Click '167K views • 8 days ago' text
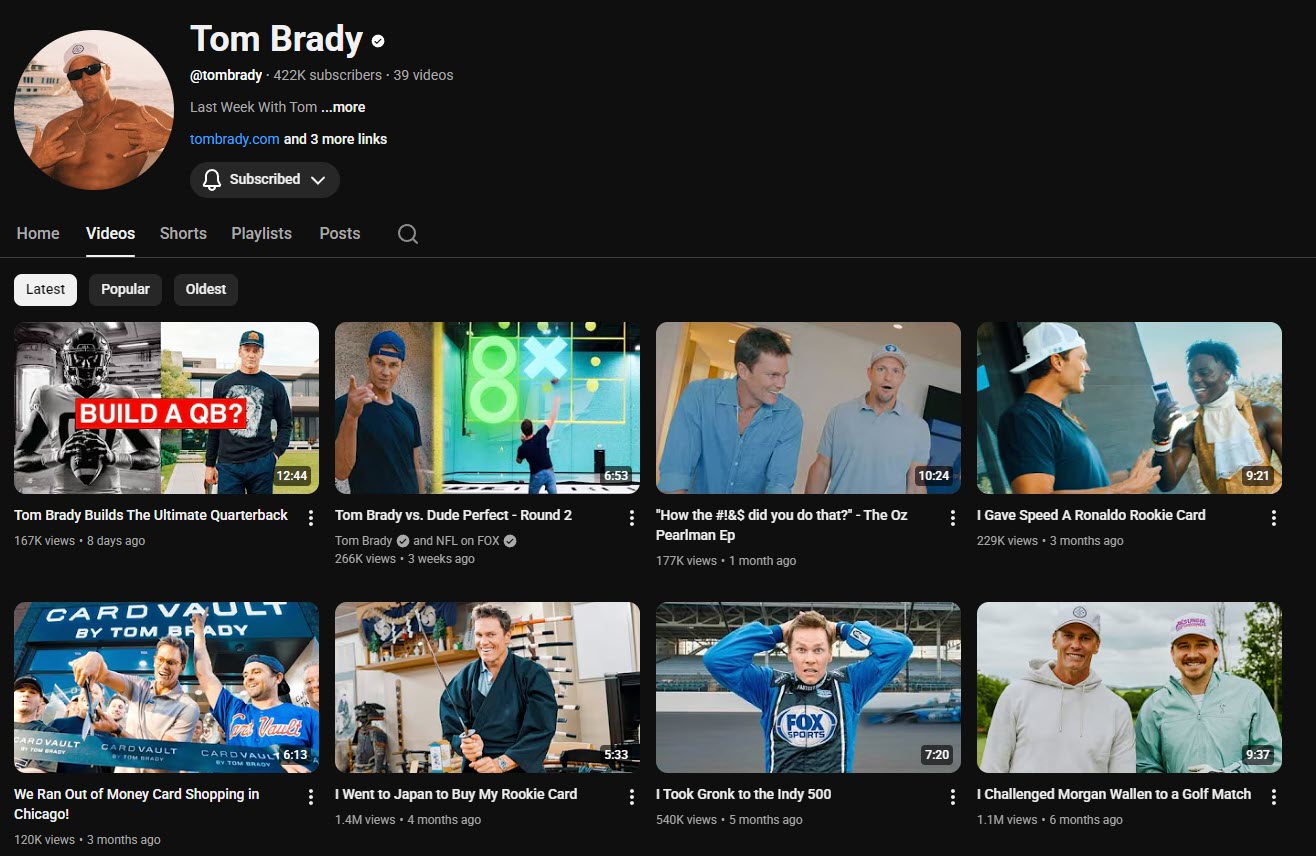Image resolution: width=1316 pixels, height=856 pixels. click(80, 541)
